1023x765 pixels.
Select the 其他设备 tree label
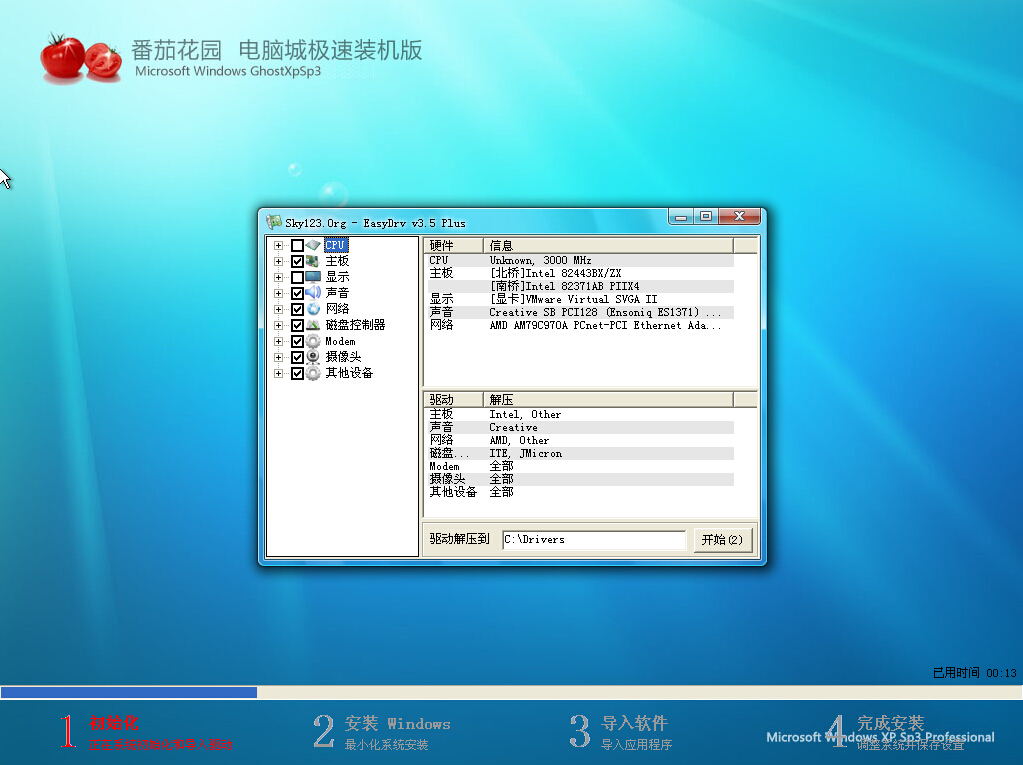click(349, 373)
